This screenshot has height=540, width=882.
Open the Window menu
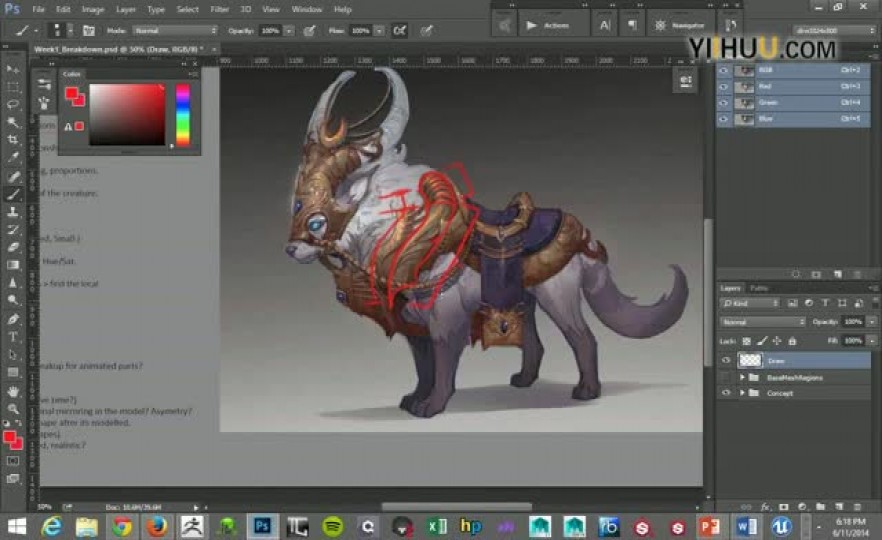[307, 10]
